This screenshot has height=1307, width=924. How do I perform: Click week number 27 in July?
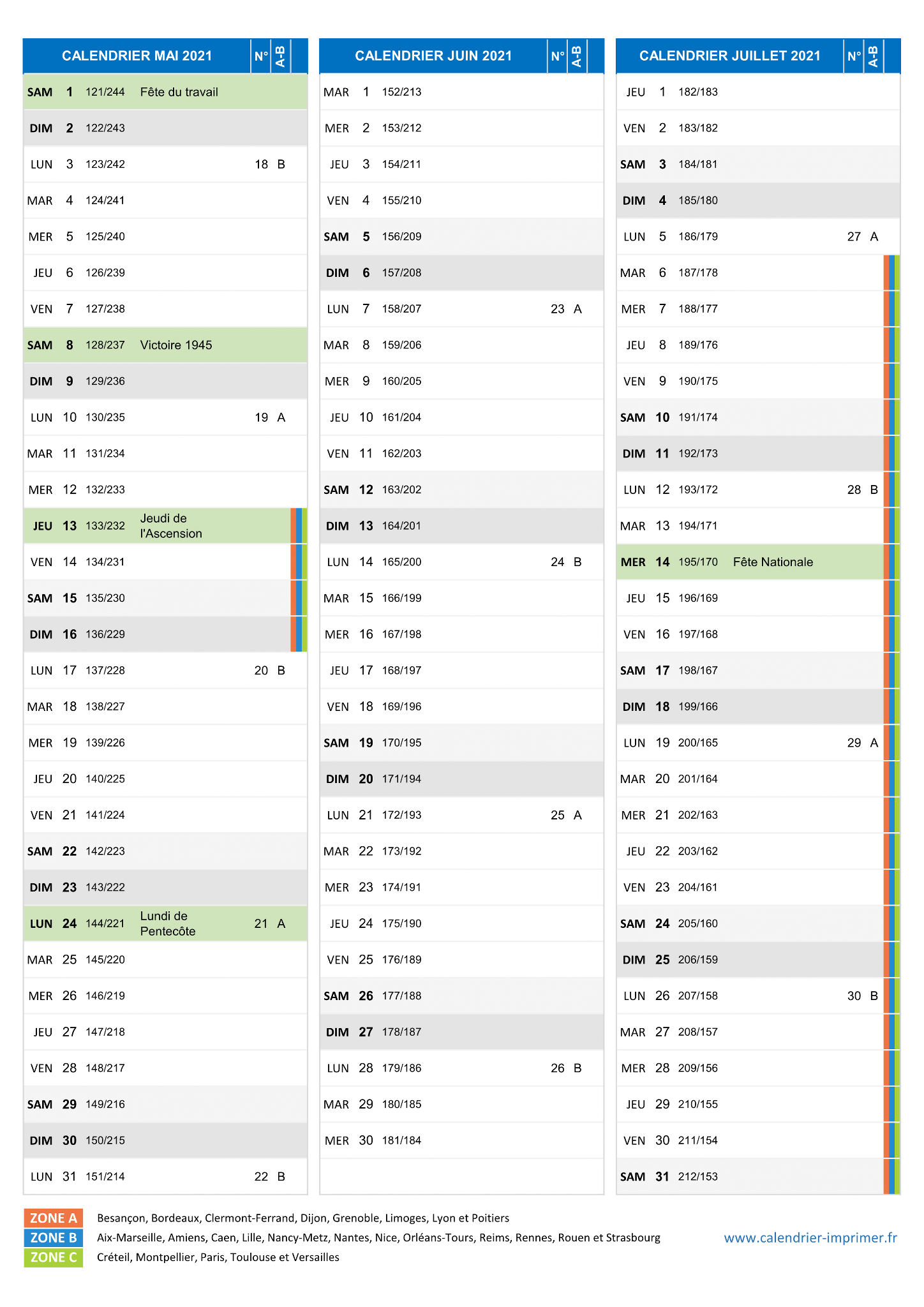[854, 237]
